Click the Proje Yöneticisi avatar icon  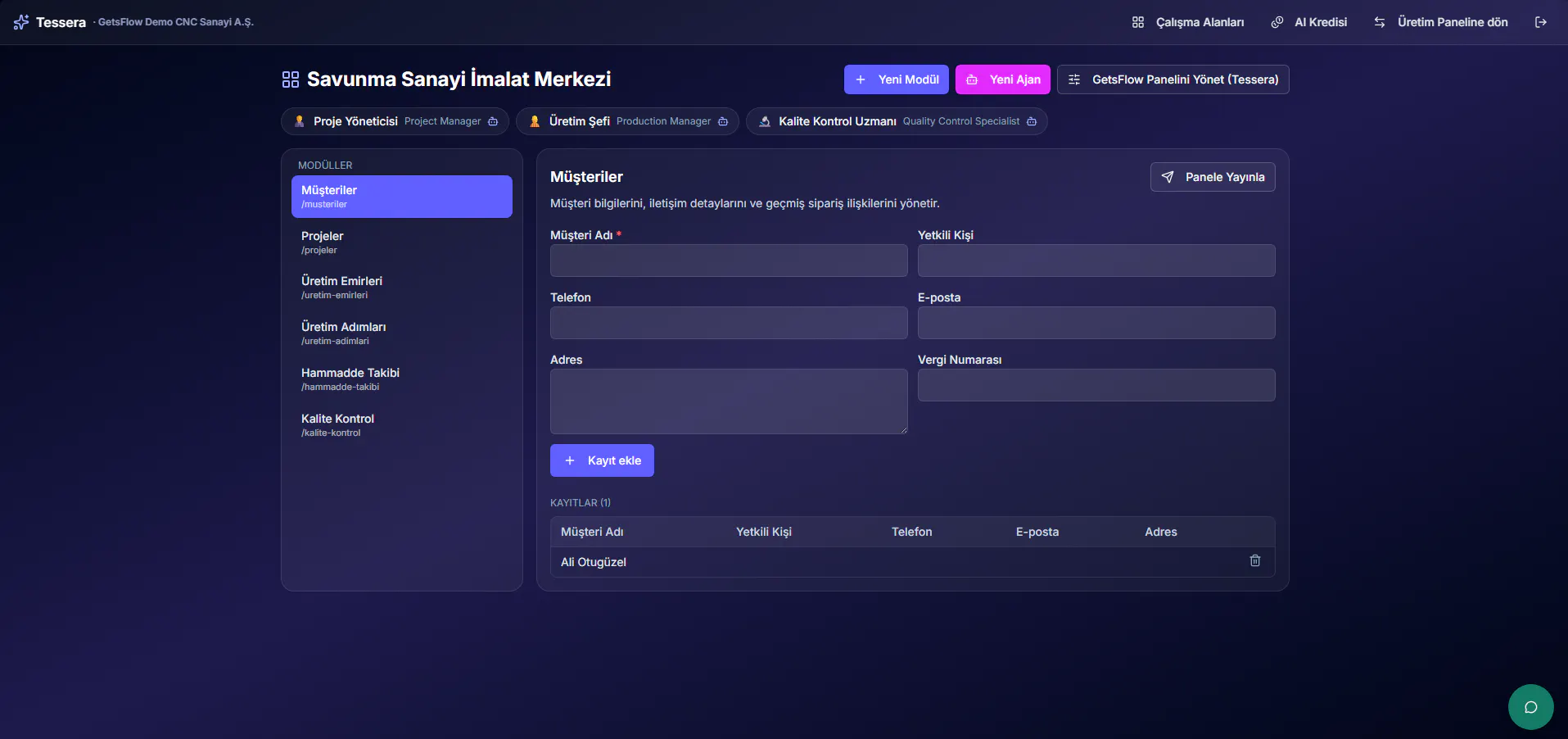click(x=300, y=121)
